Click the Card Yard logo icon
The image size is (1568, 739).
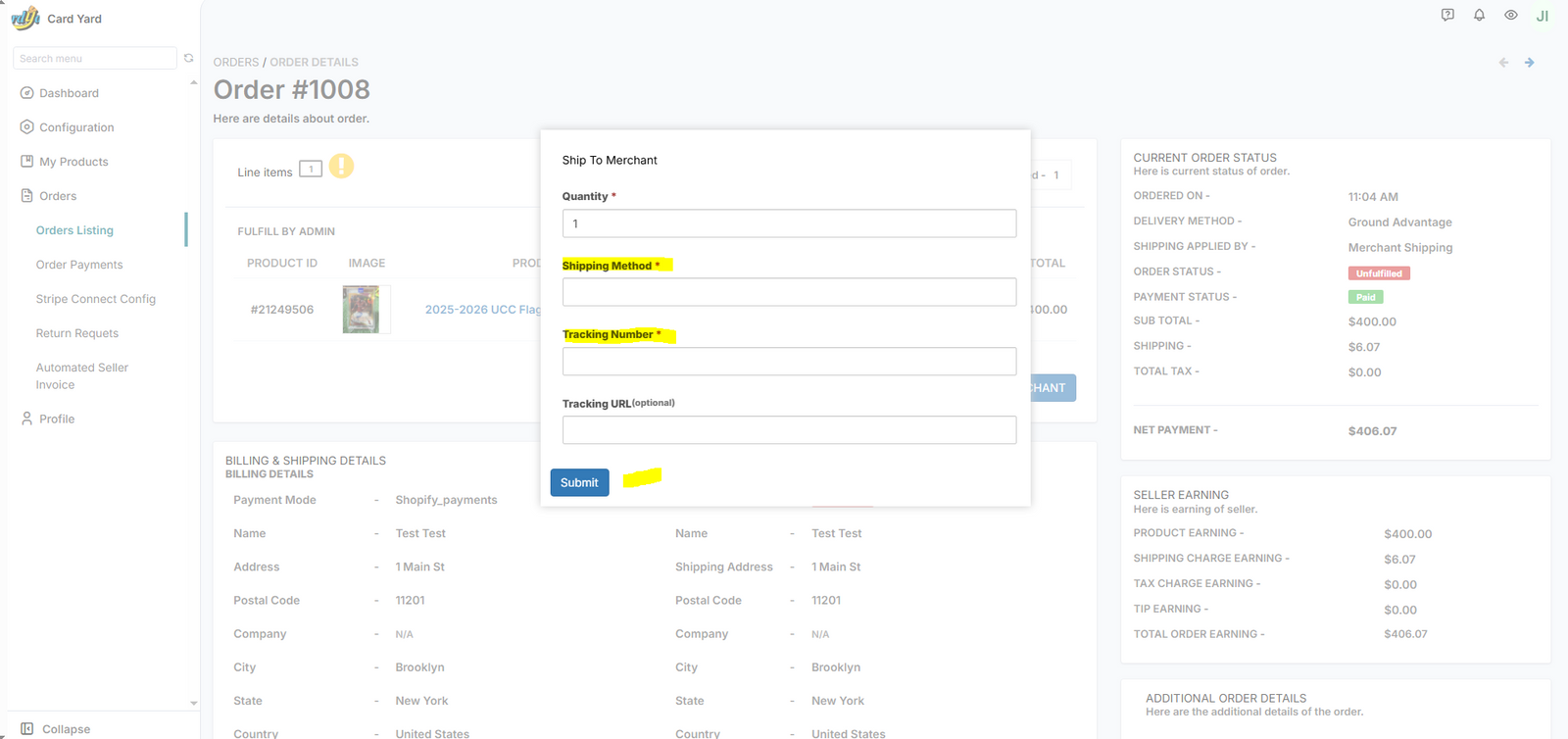coord(25,18)
